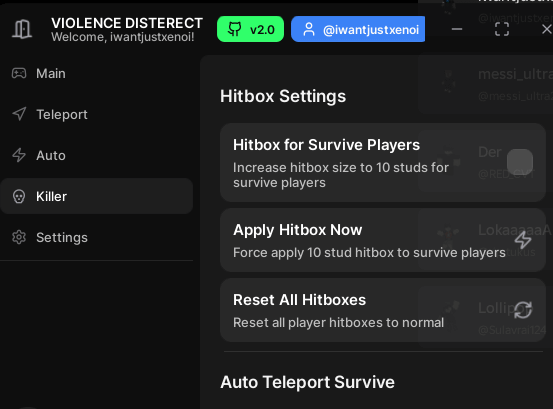Image resolution: width=553 pixels, height=409 pixels.
Task: Click the 'Welcome, iwantjustxenoi!' text
Action: [123, 37]
